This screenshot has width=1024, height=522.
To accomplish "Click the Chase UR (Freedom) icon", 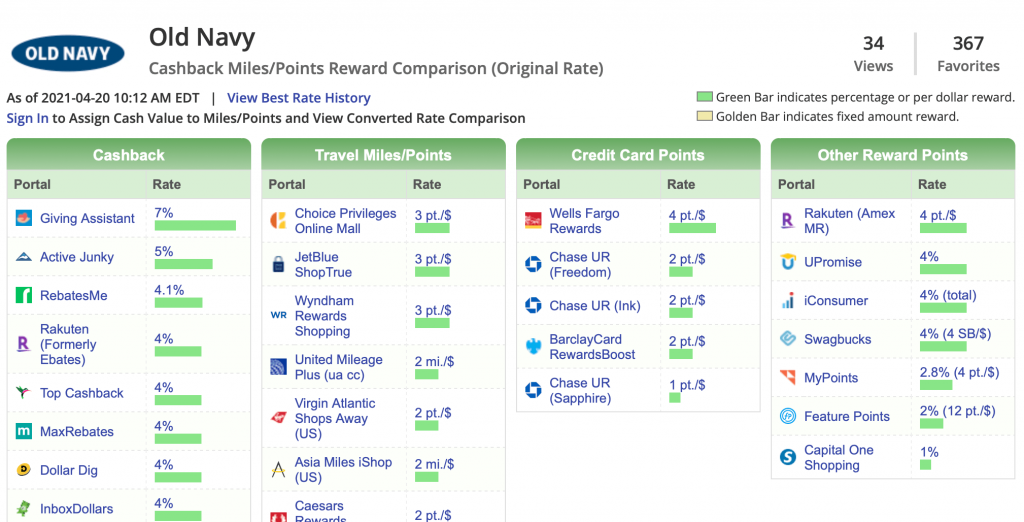I will [533, 265].
